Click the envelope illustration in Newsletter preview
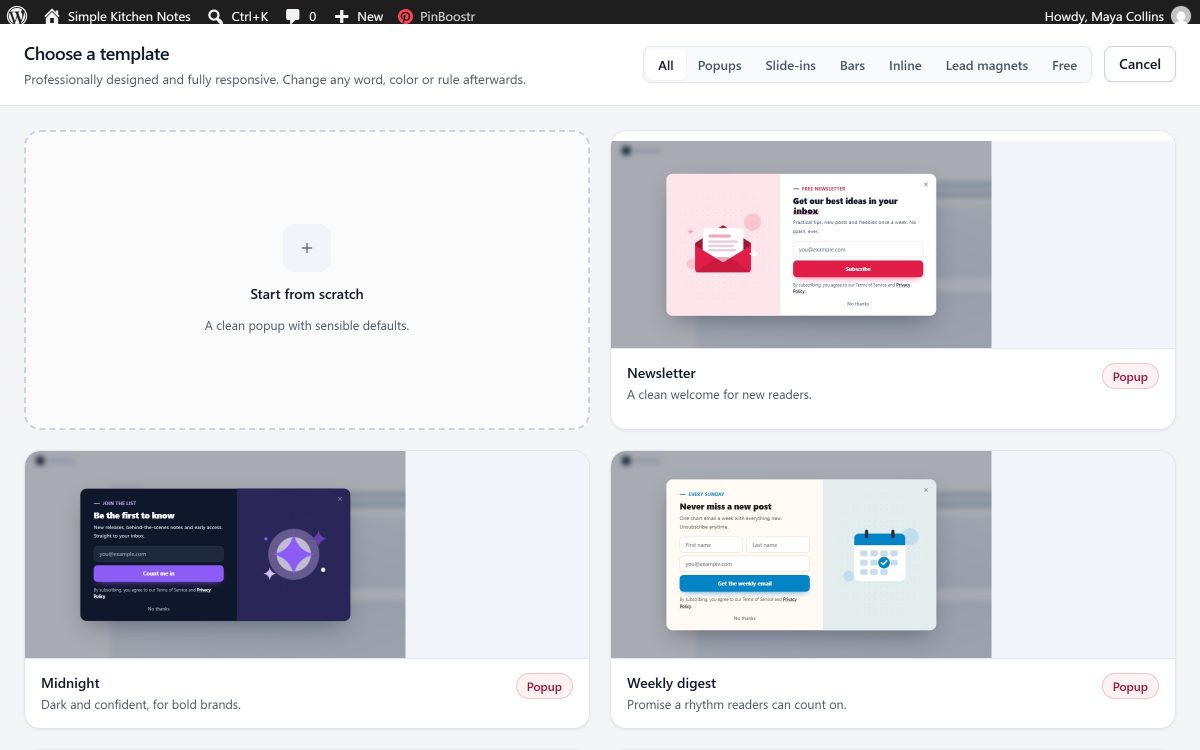 pyautogui.click(x=723, y=247)
